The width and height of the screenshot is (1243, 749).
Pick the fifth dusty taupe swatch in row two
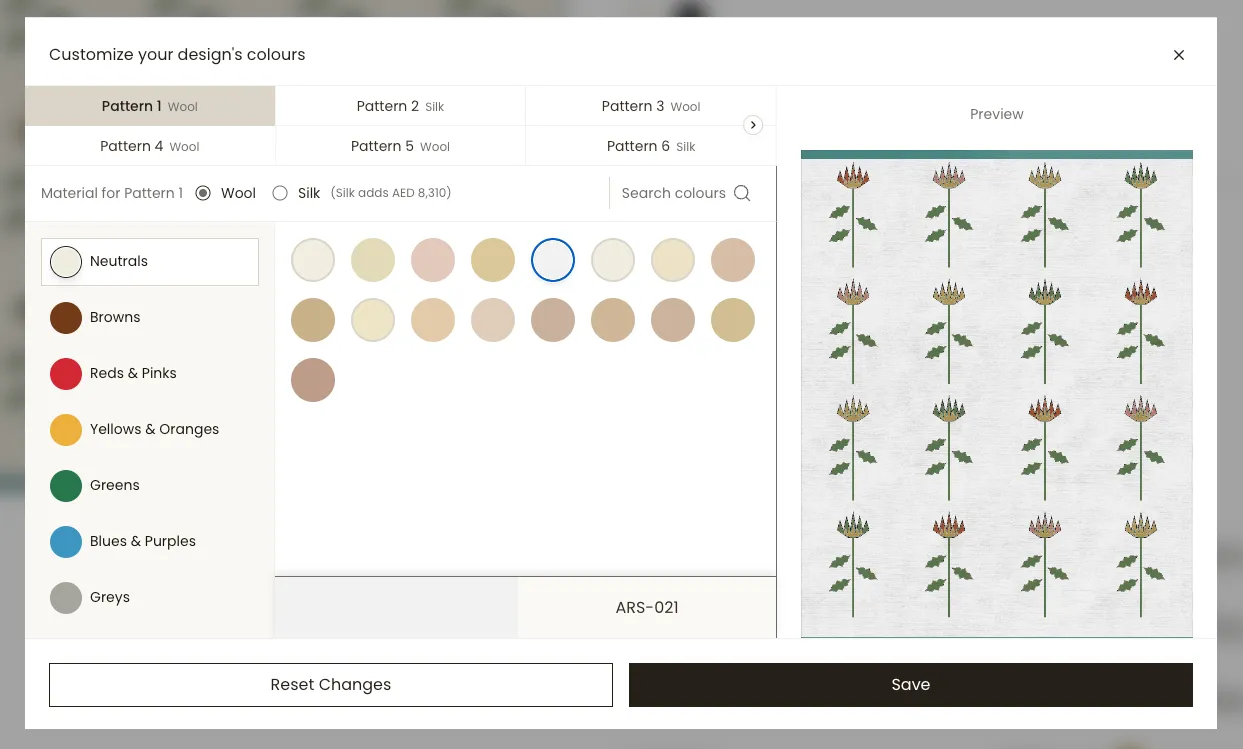pyautogui.click(x=553, y=320)
